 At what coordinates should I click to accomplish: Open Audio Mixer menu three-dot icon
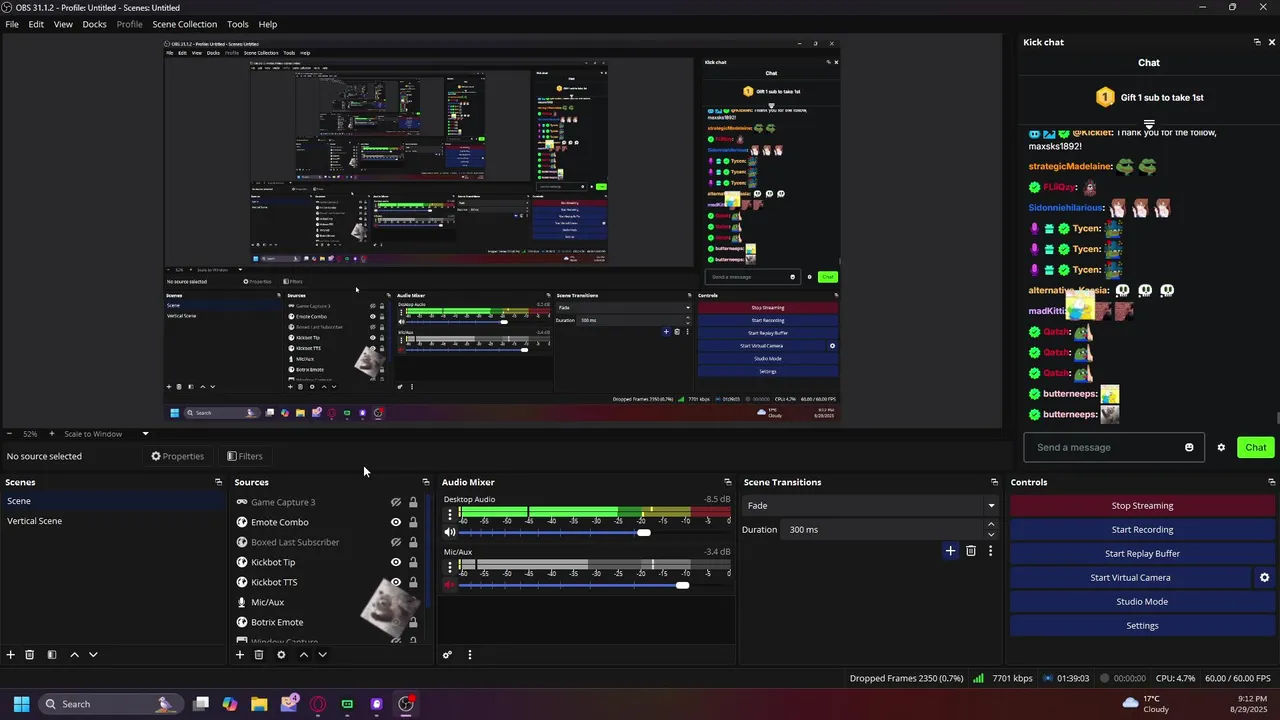click(x=470, y=655)
